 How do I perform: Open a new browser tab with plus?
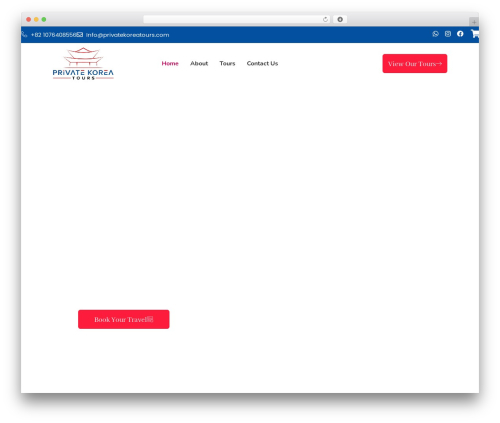click(x=474, y=22)
